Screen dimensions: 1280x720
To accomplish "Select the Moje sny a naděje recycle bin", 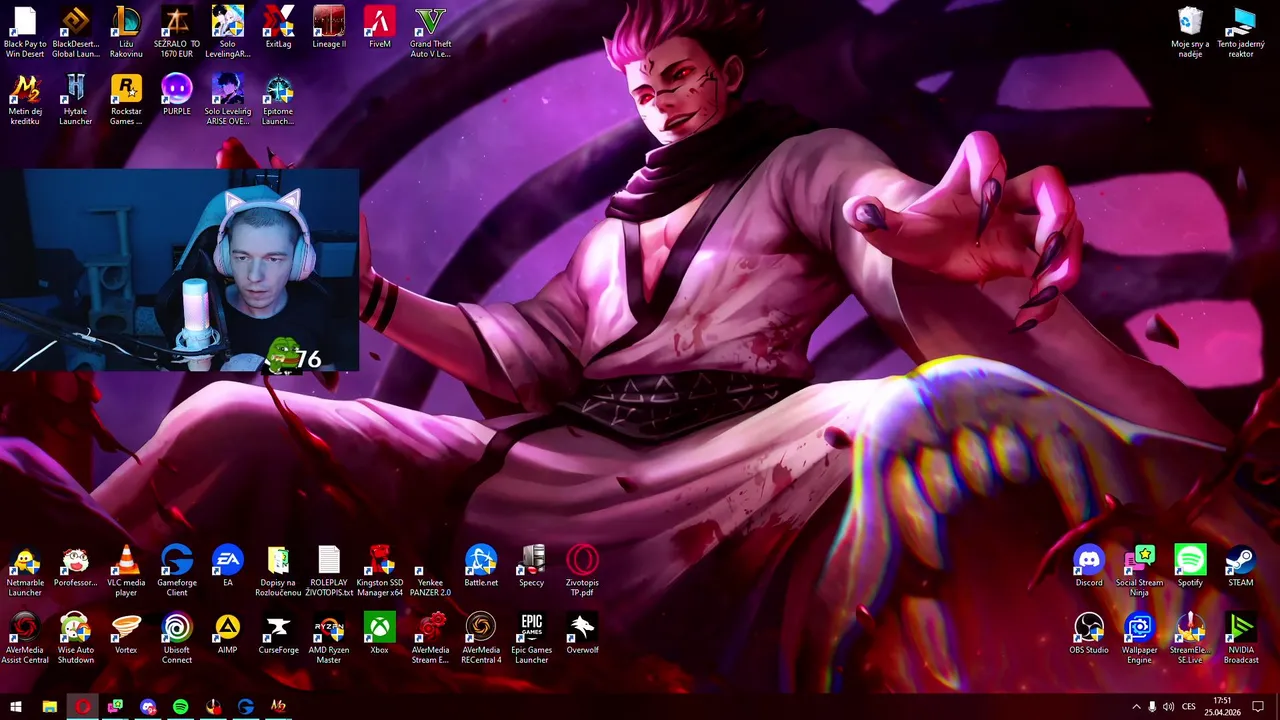I will coord(1190,32).
